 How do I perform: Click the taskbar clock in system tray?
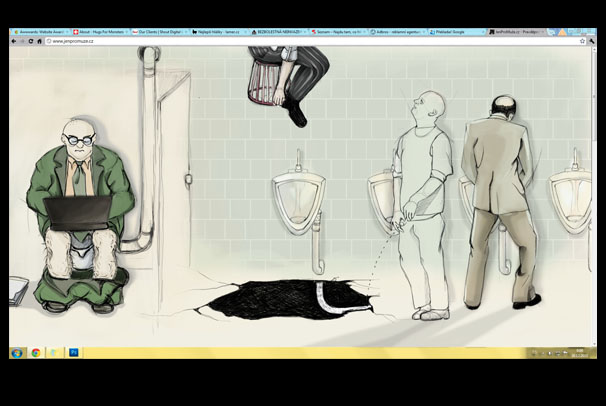tap(583, 353)
